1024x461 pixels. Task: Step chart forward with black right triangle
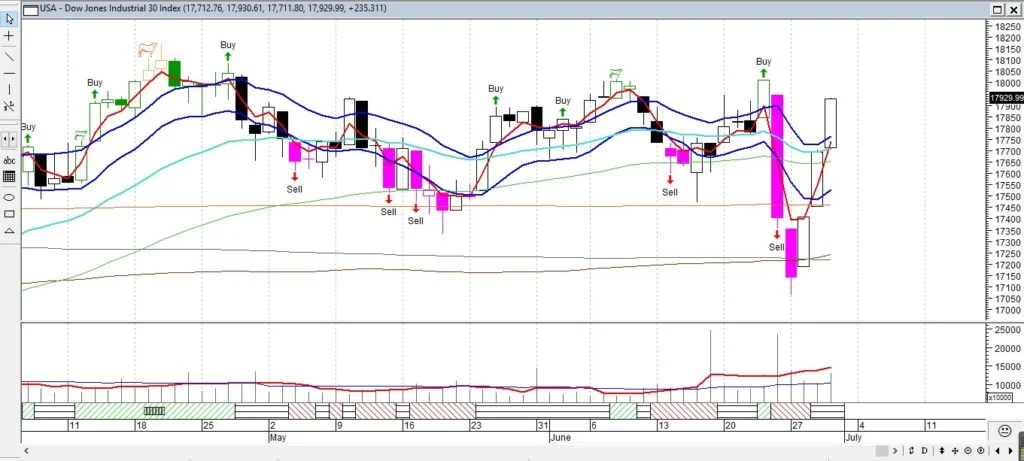coord(1011,451)
